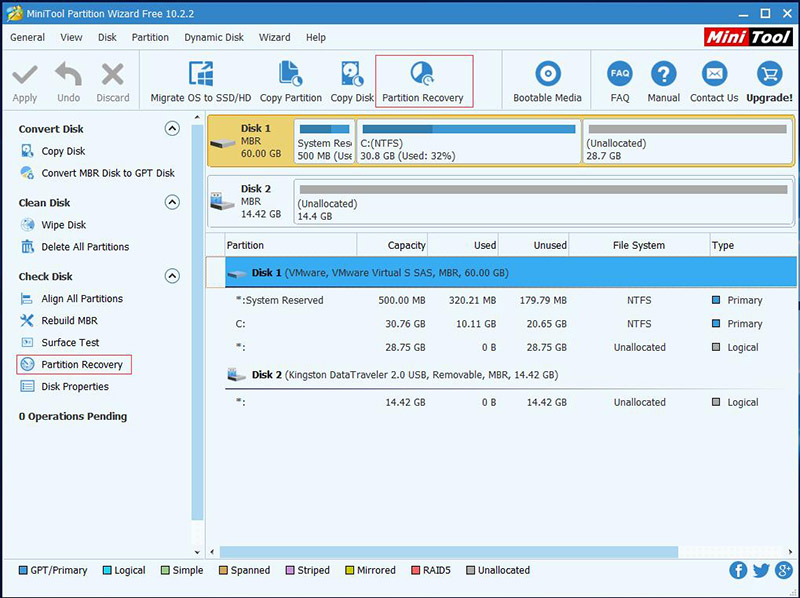Launch Partition Recovery from the toolbar
Viewport: 800px width, 598px height.
(x=422, y=75)
